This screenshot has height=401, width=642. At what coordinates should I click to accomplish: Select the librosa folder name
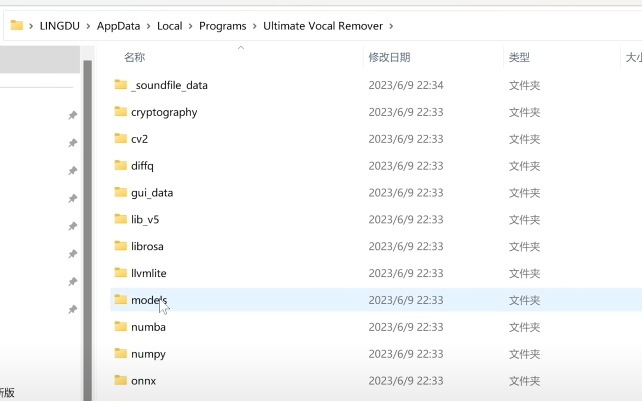click(x=147, y=246)
